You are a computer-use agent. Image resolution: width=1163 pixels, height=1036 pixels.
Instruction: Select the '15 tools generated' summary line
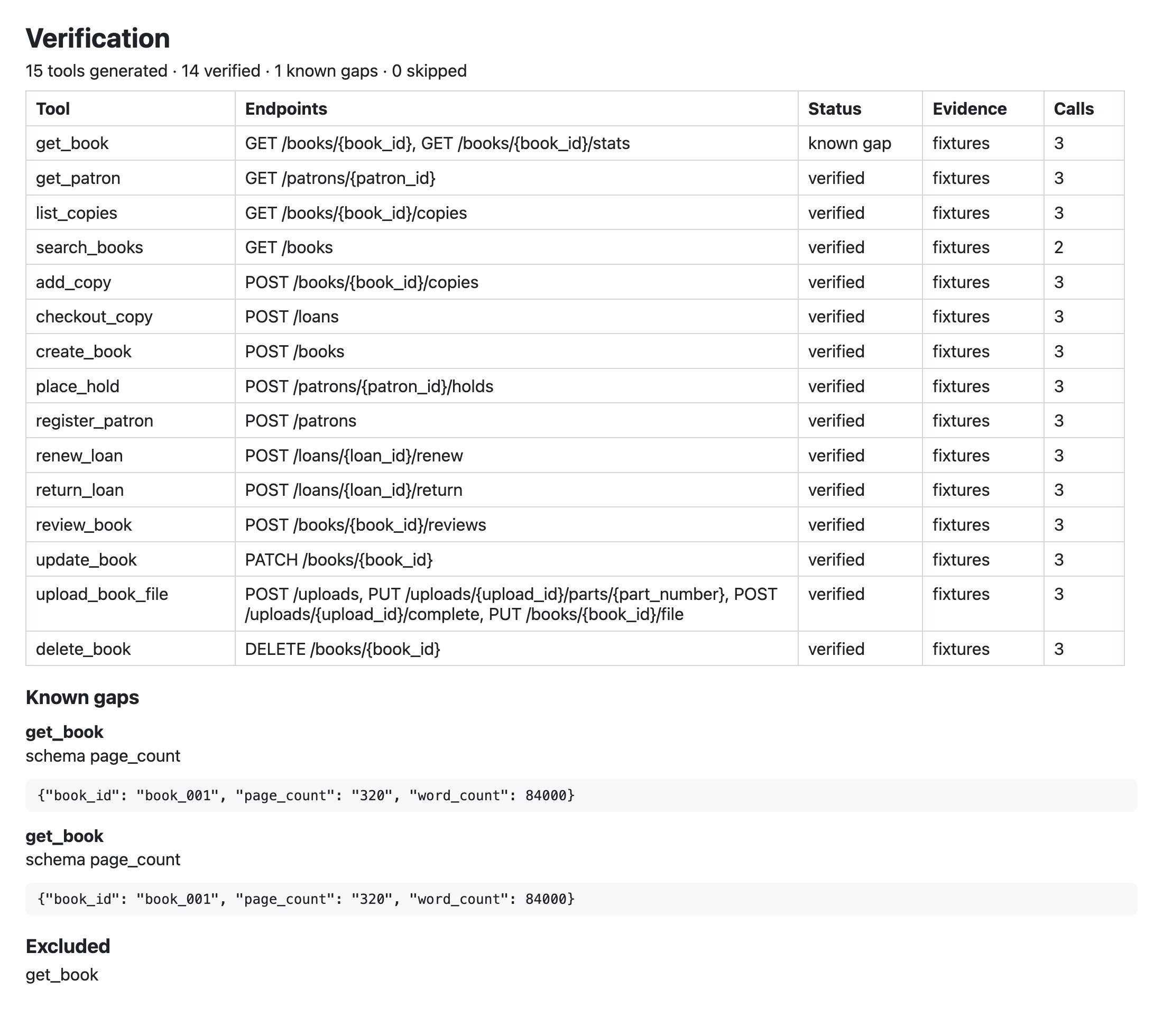(246, 71)
